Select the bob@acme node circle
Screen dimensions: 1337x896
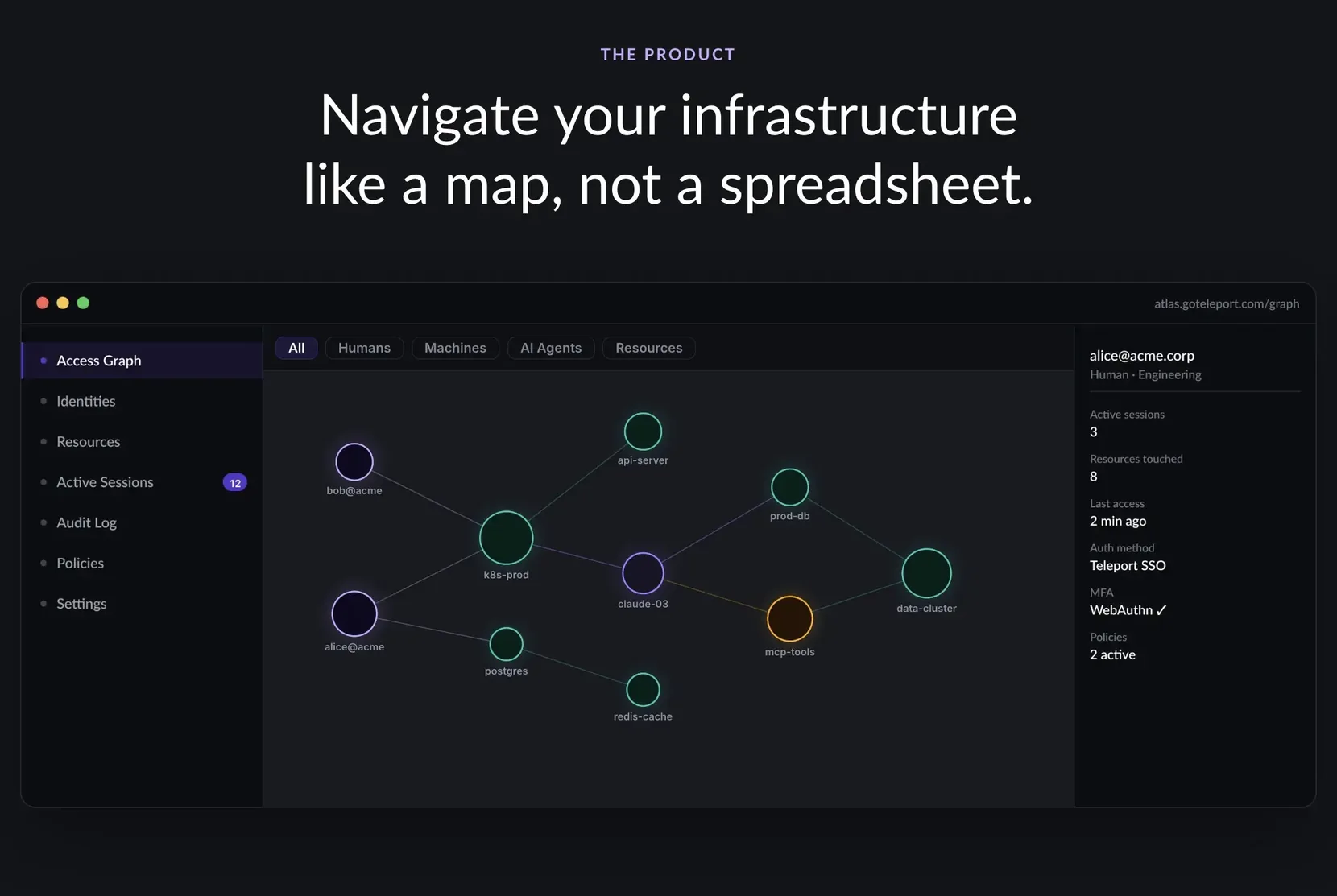[354, 462]
